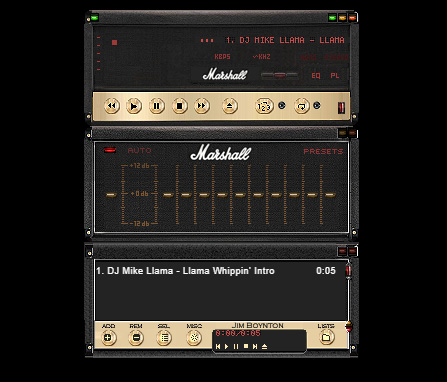Click the first equalizer band slider knob
The height and width of the screenshot is (382, 447).
pos(168,195)
